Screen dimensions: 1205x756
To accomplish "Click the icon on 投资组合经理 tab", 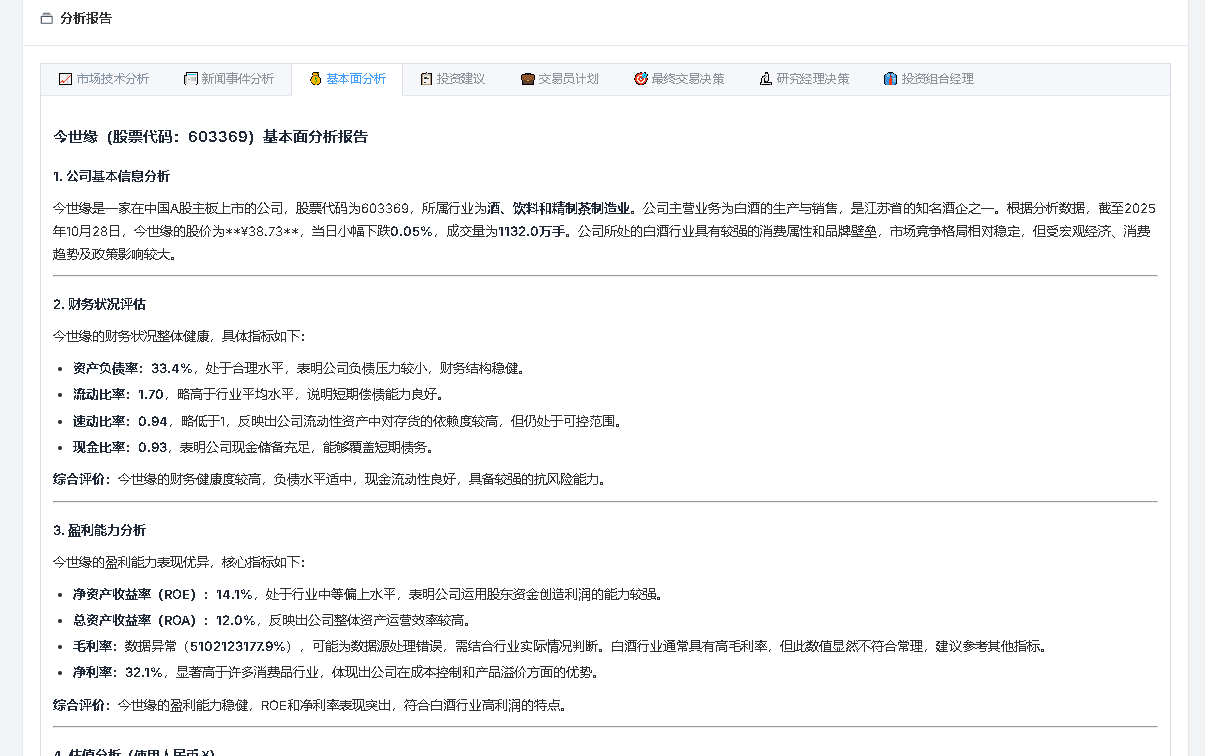I will pos(890,79).
